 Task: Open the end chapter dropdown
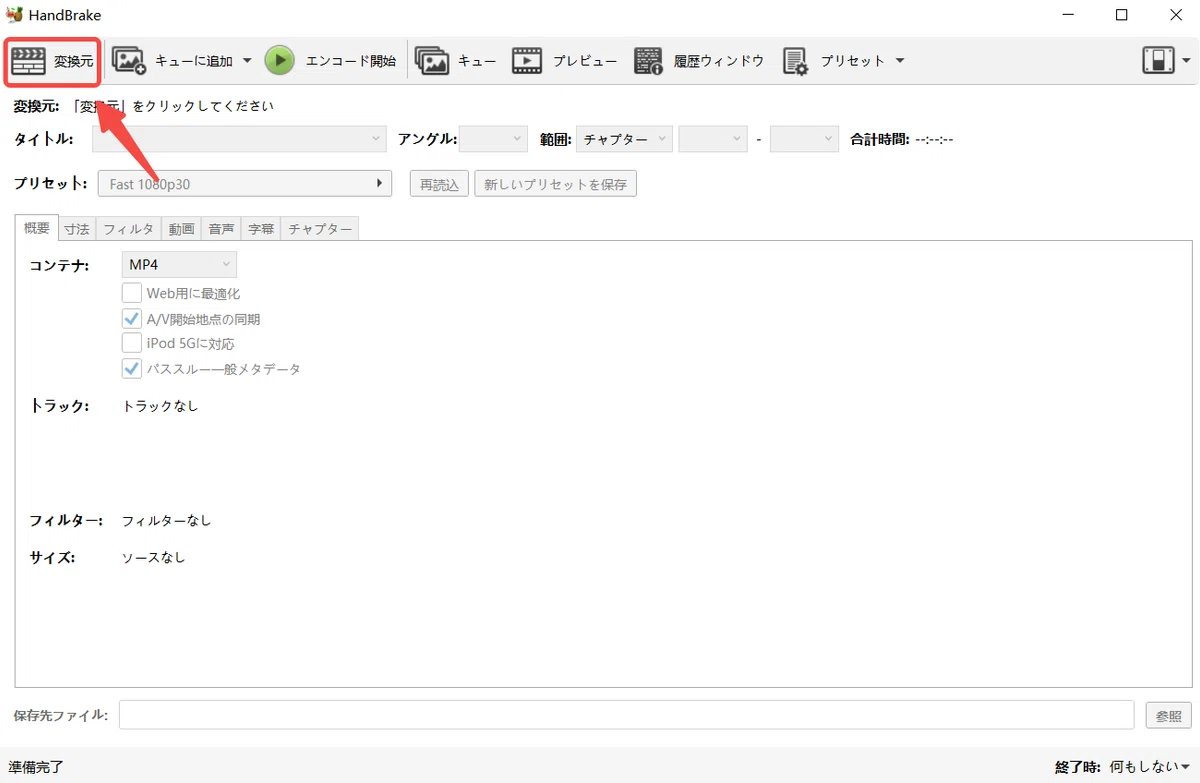coord(805,139)
